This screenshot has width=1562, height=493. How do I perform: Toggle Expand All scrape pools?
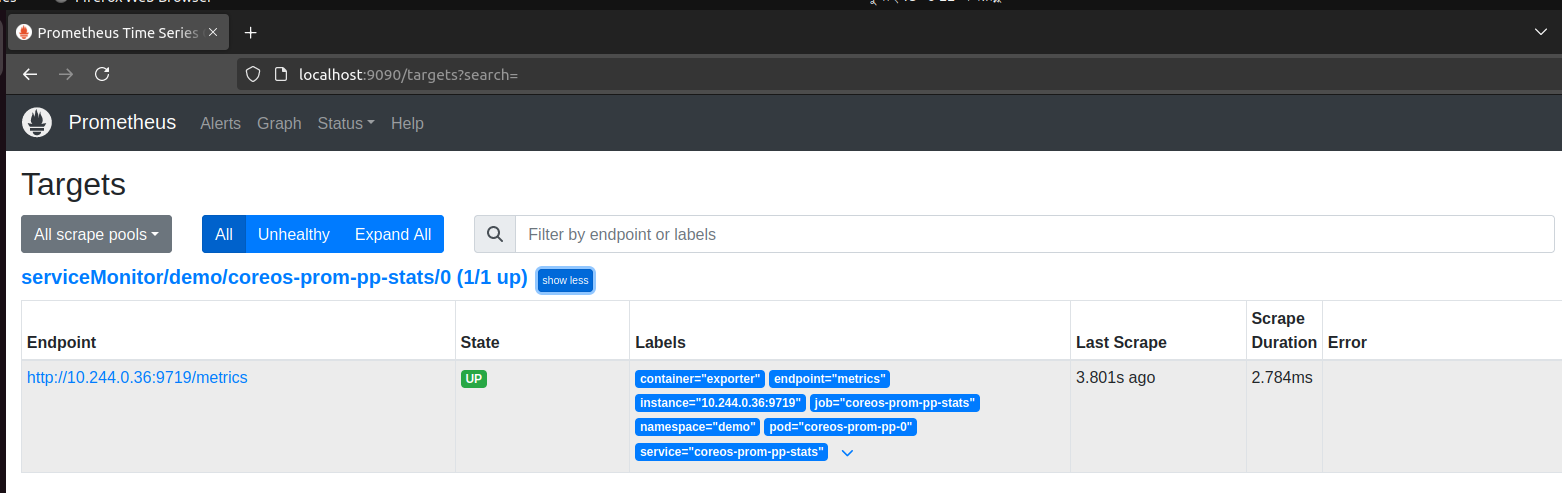(393, 234)
